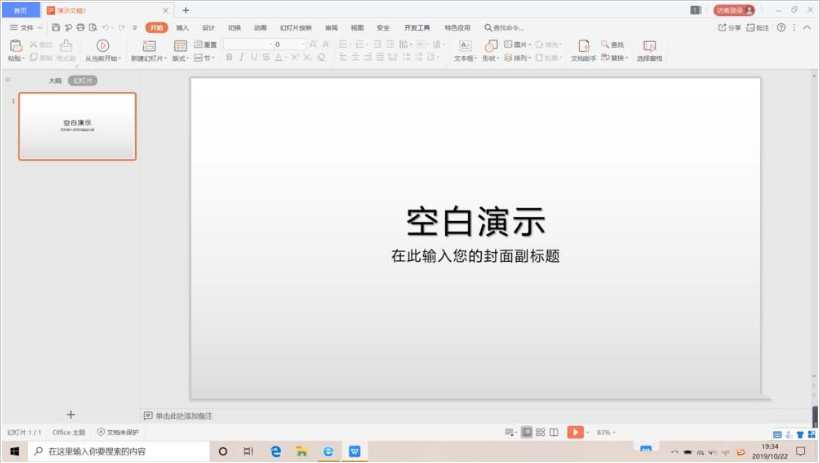This screenshot has height=463, width=820.
Task: Click the document unprotected (文档未保护) status
Action: (118, 432)
